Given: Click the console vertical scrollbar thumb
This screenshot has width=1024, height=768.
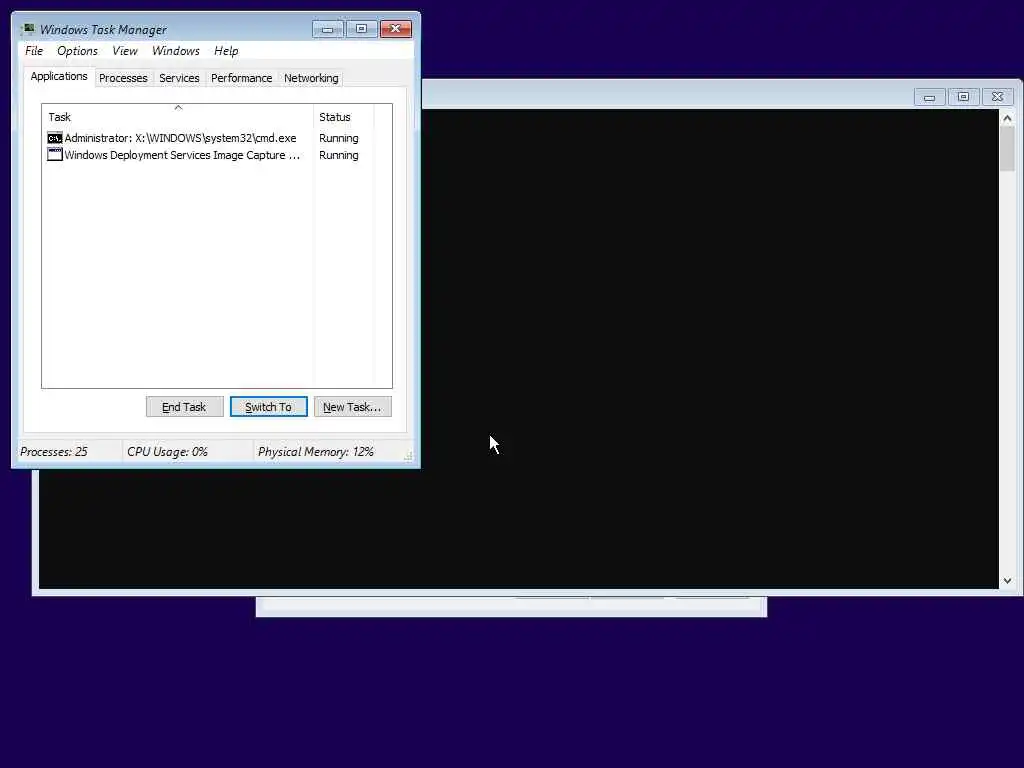Looking at the screenshot, I should 1007,149.
